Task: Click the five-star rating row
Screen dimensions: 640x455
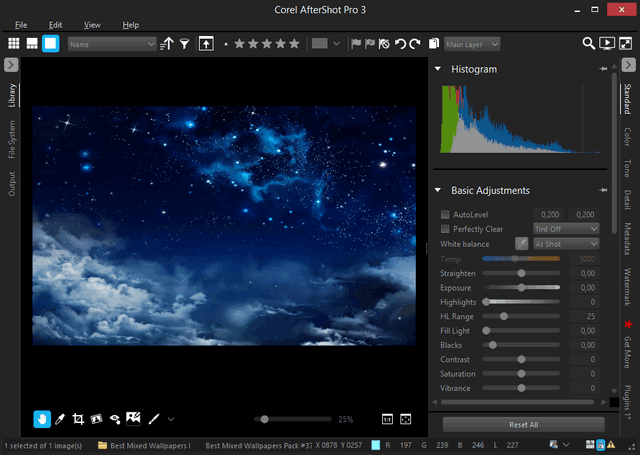Action: pyautogui.click(x=266, y=44)
